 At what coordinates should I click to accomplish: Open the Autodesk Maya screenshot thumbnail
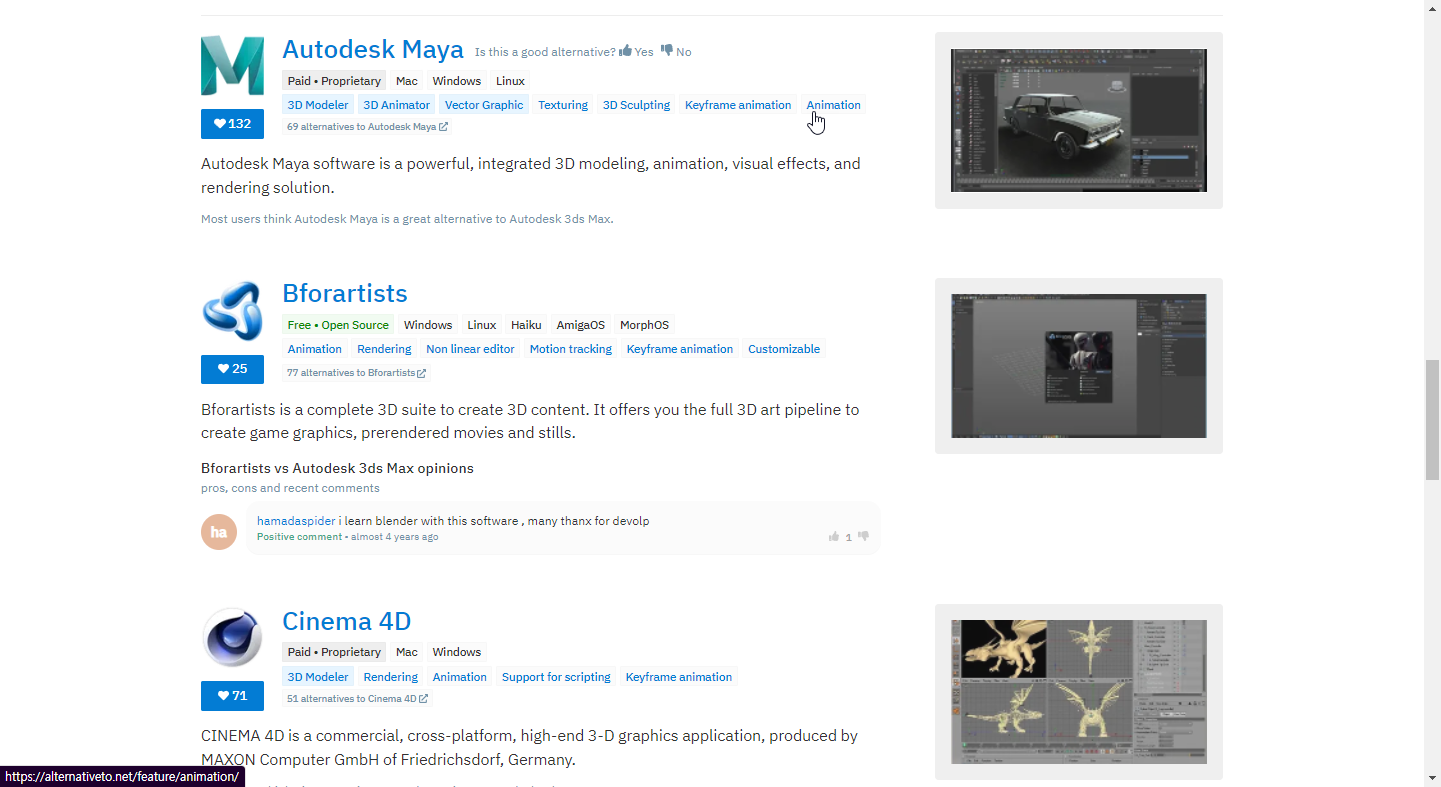[x=1079, y=120]
